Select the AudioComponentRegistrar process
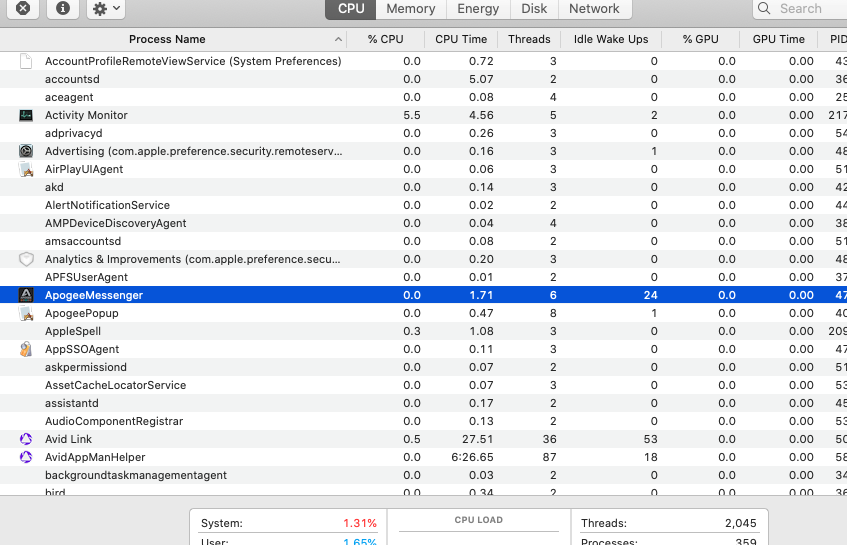847x545 pixels. (x=424, y=421)
